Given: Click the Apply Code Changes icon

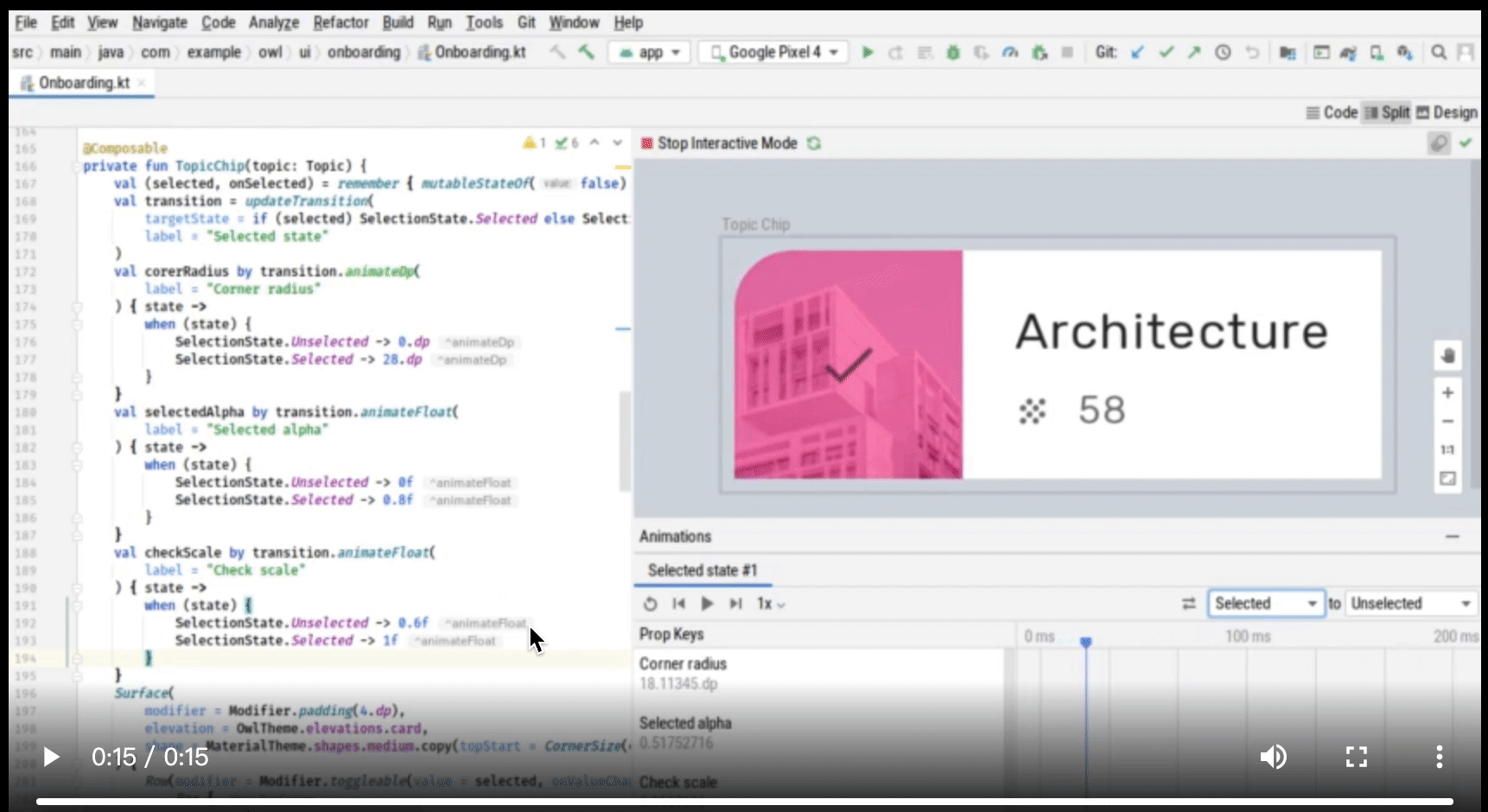Looking at the screenshot, I should (925, 53).
